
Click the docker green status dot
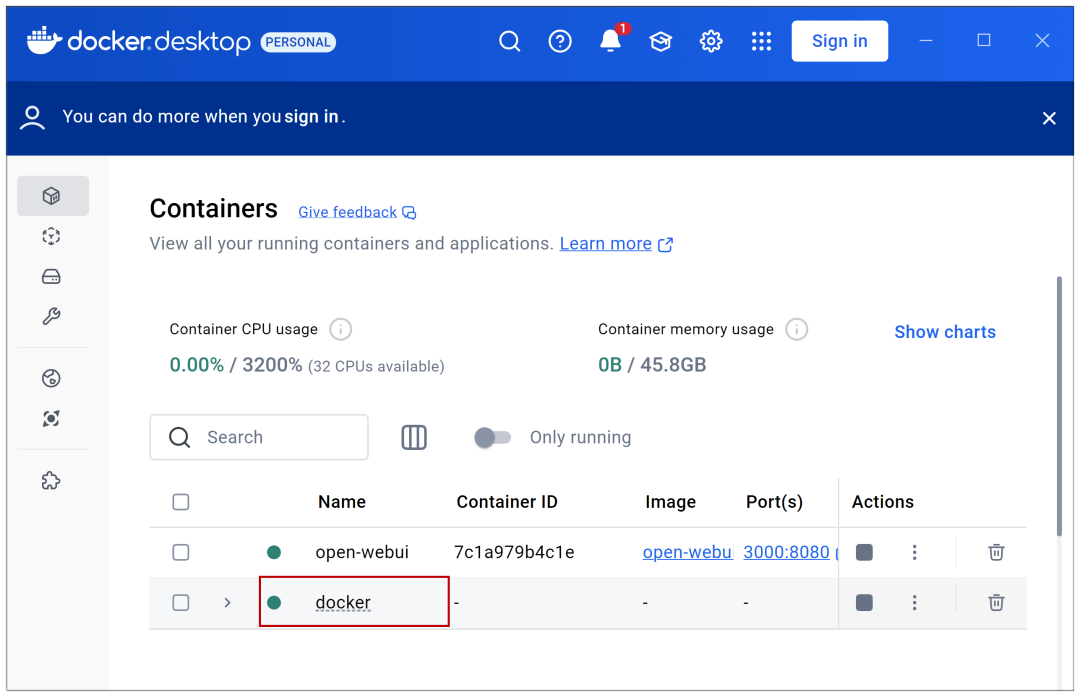tap(274, 603)
